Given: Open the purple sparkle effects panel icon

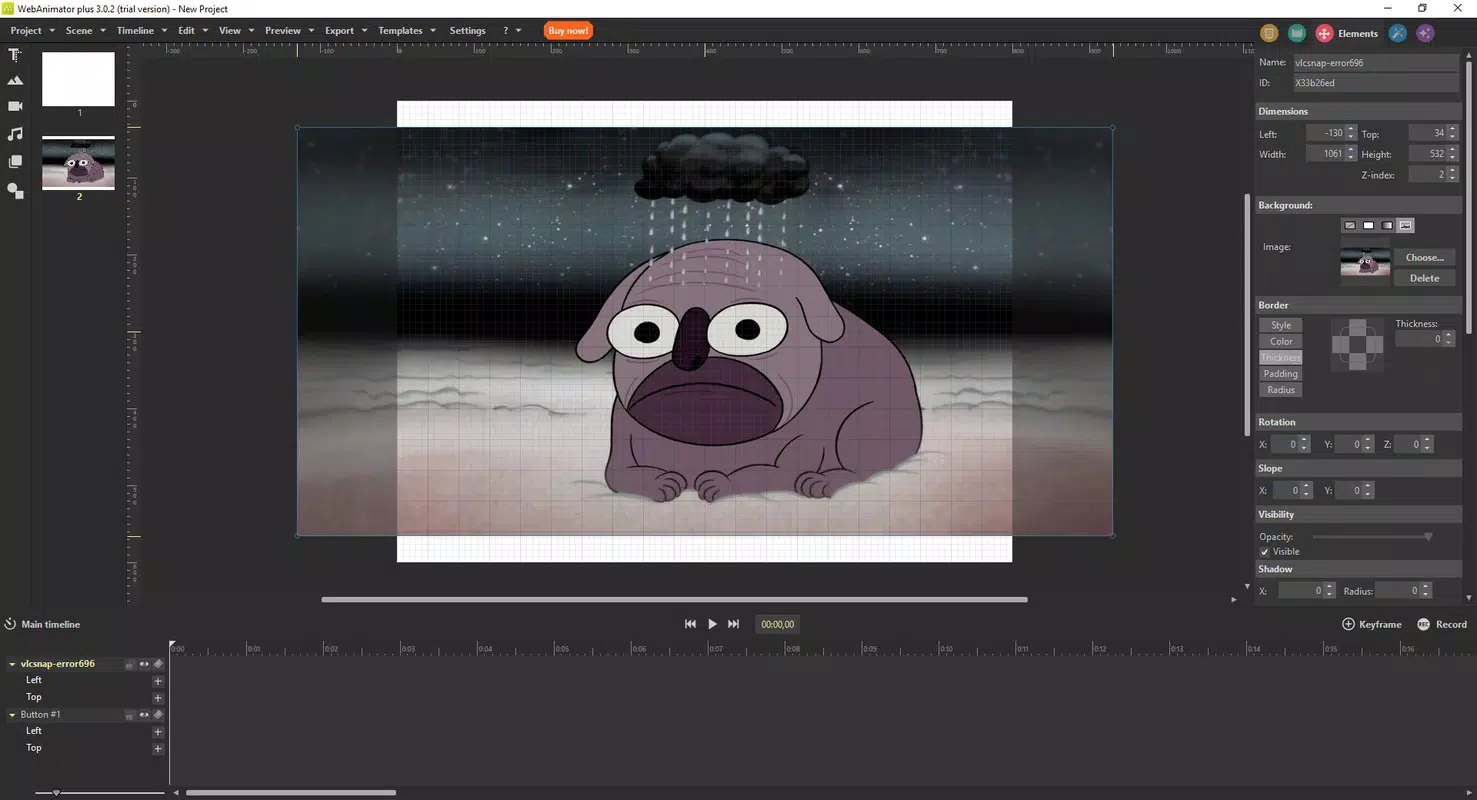Looking at the screenshot, I should tap(1426, 33).
